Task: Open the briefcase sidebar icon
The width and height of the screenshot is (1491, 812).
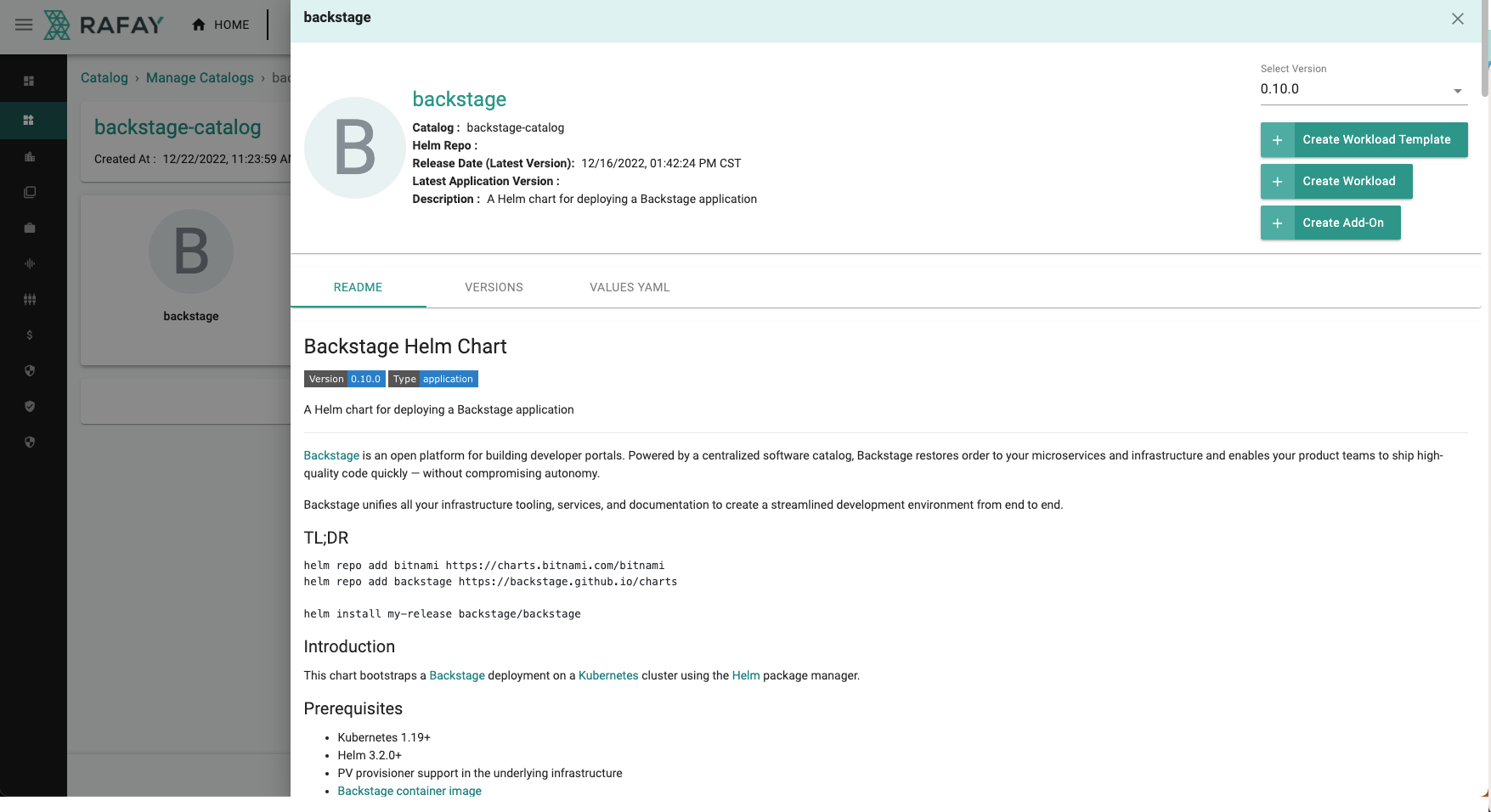Action: 29,228
